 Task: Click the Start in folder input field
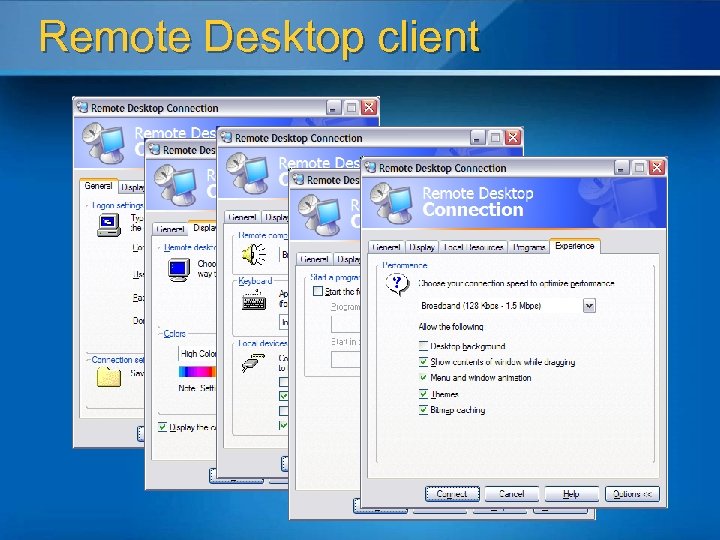pos(345,360)
